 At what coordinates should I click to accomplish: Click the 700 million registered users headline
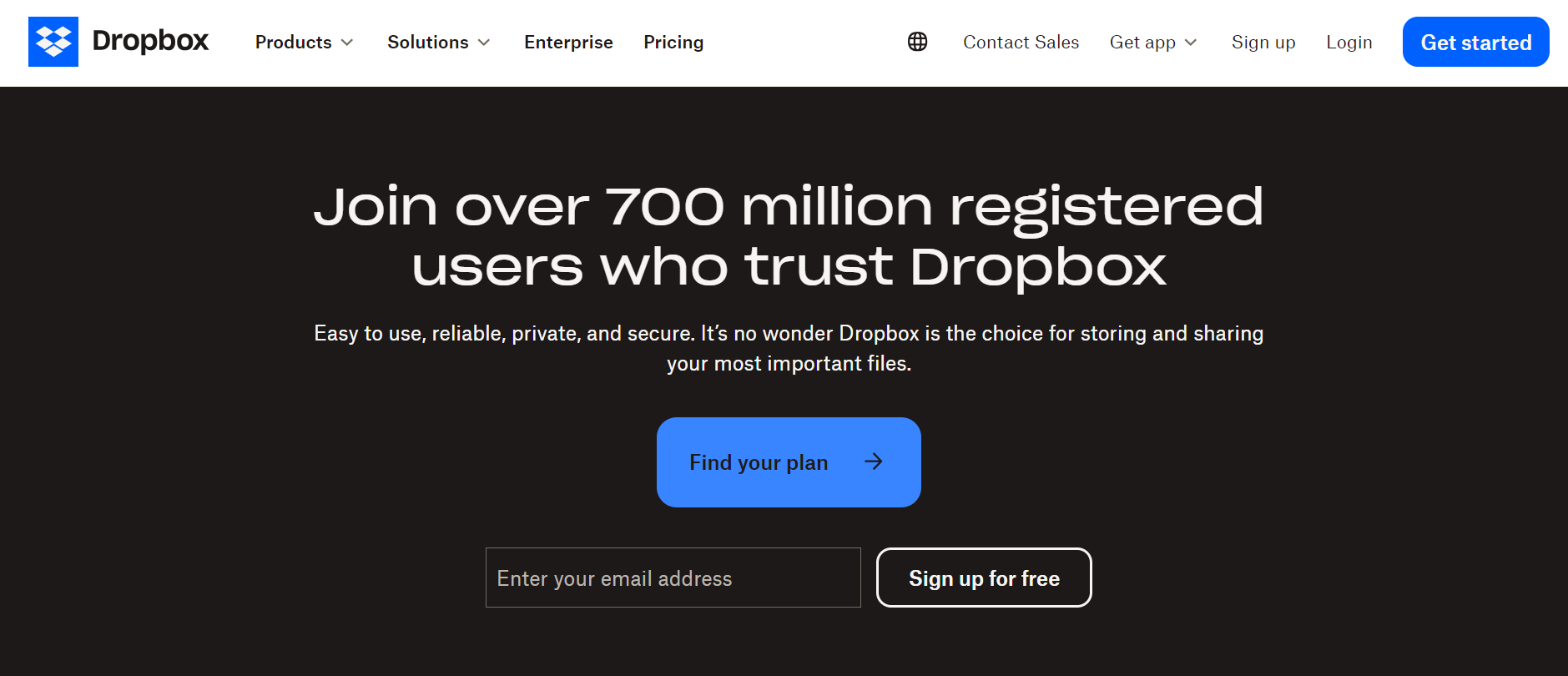[789, 236]
